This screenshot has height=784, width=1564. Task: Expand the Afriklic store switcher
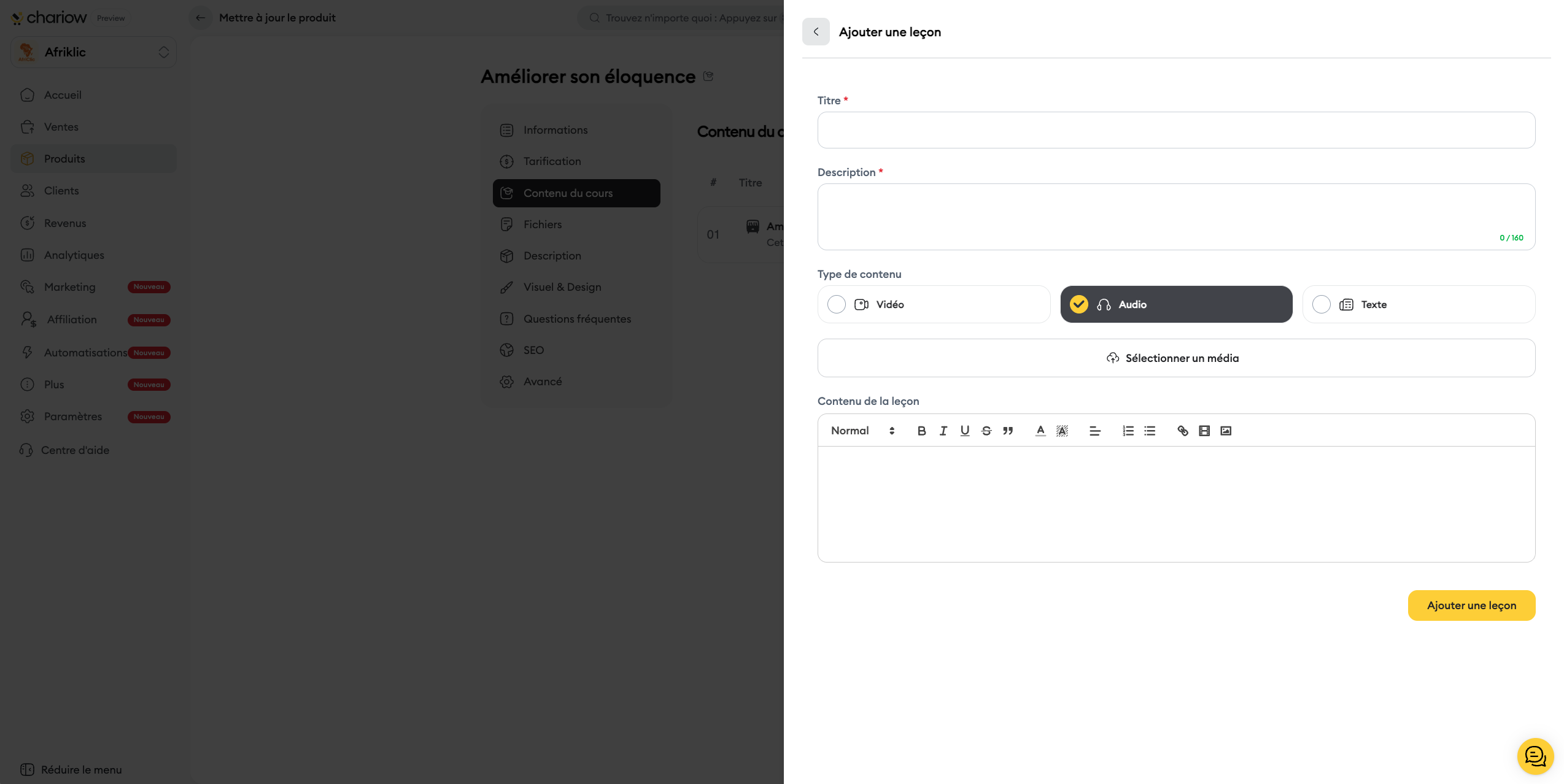(93, 52)
